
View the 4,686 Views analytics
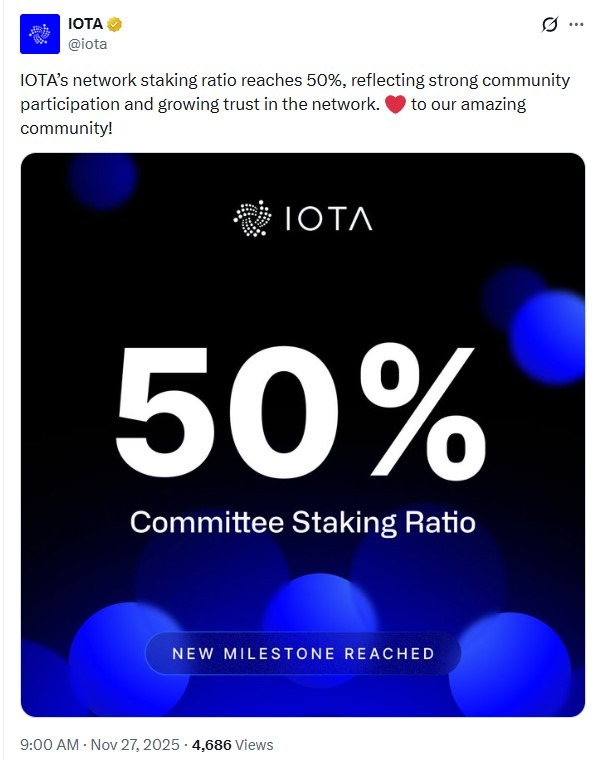(x=232, y=744)
